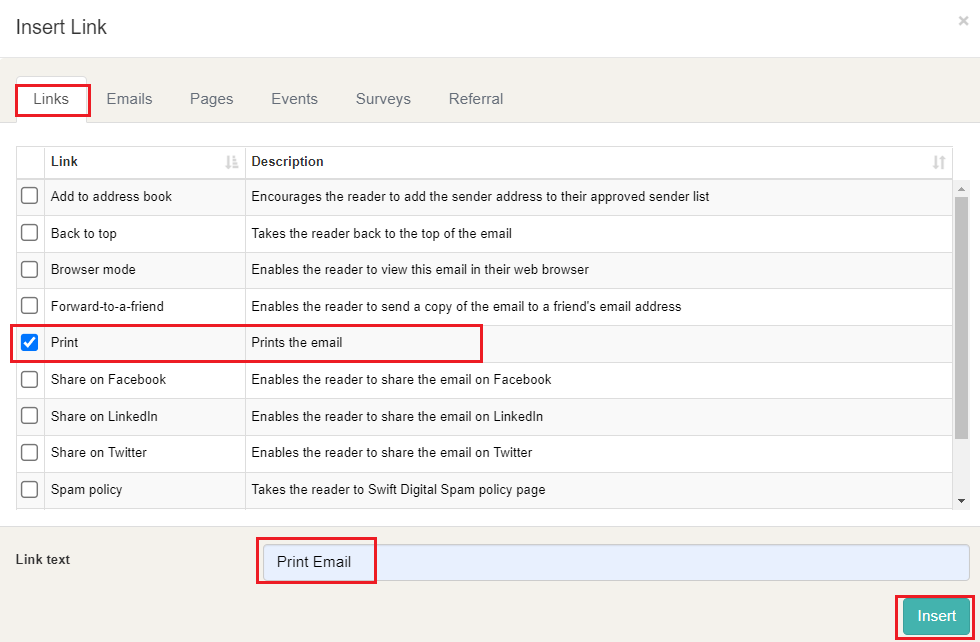
Task: Untick the Print checkbox
Action: pyautogui.click(x=29, y=343)
